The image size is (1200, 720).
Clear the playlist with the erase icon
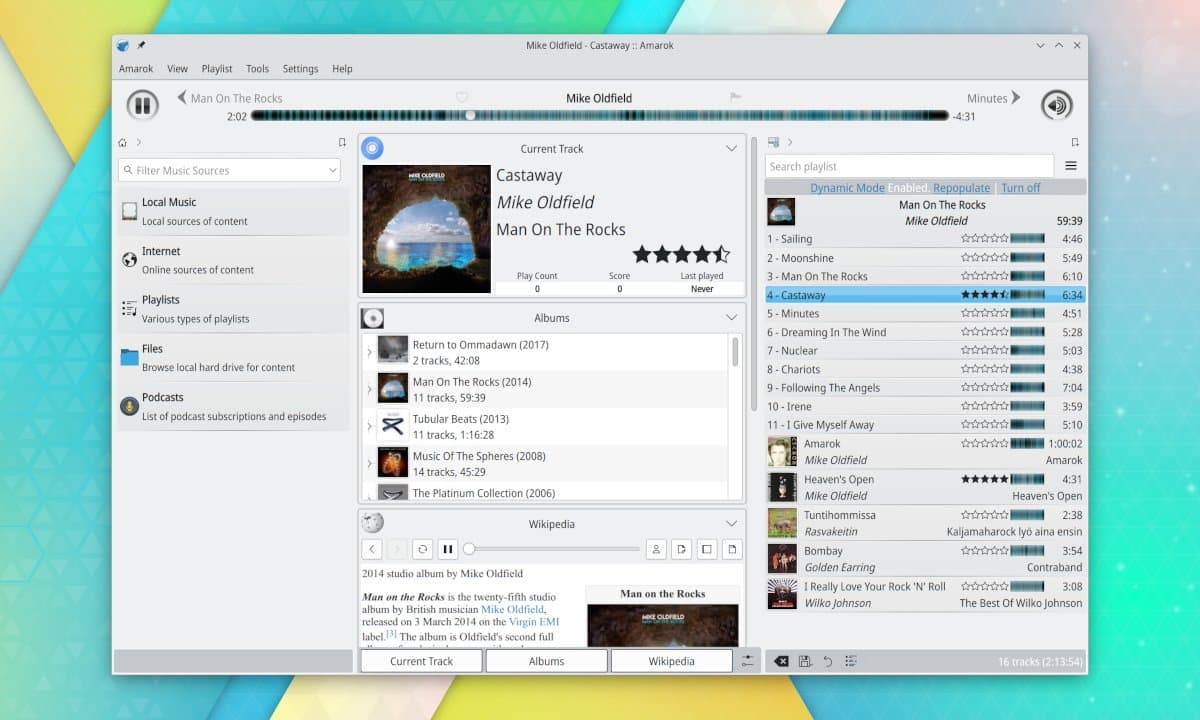point(782,661)
